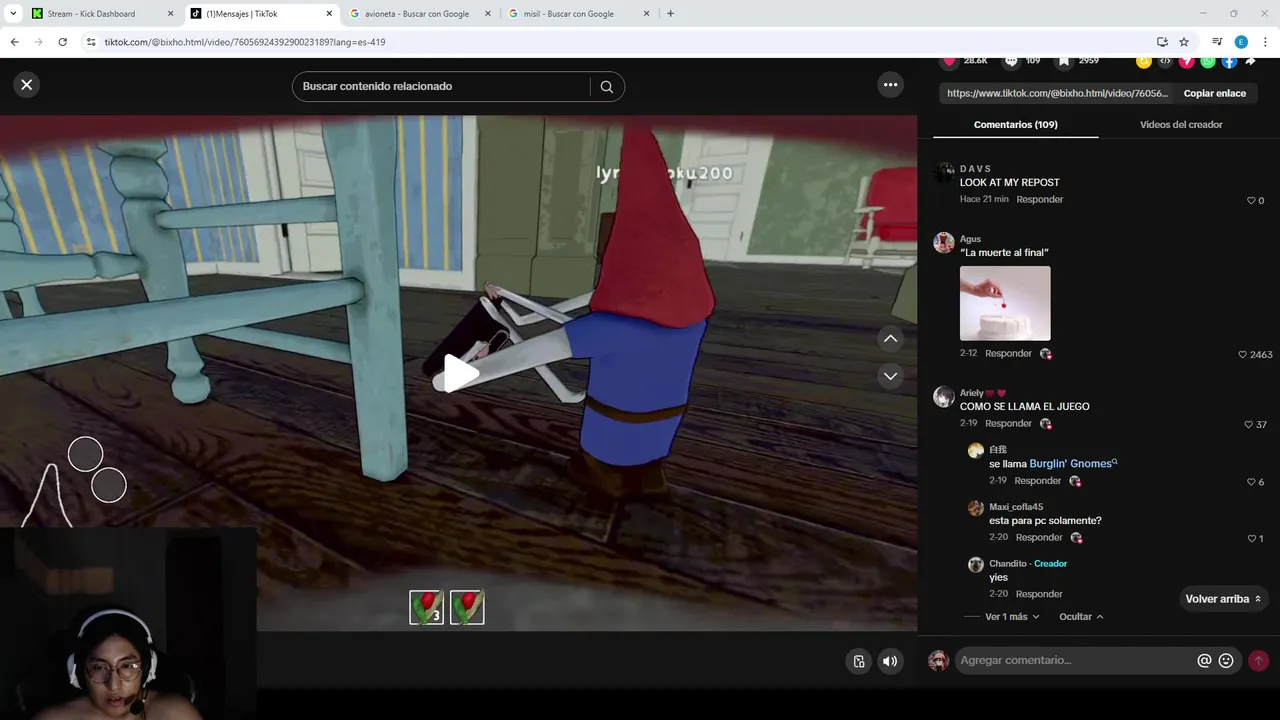This screenshot has height=720, width=1280.
Task: Bookmark this page with star icon
Action: [x=1184, y=42]
